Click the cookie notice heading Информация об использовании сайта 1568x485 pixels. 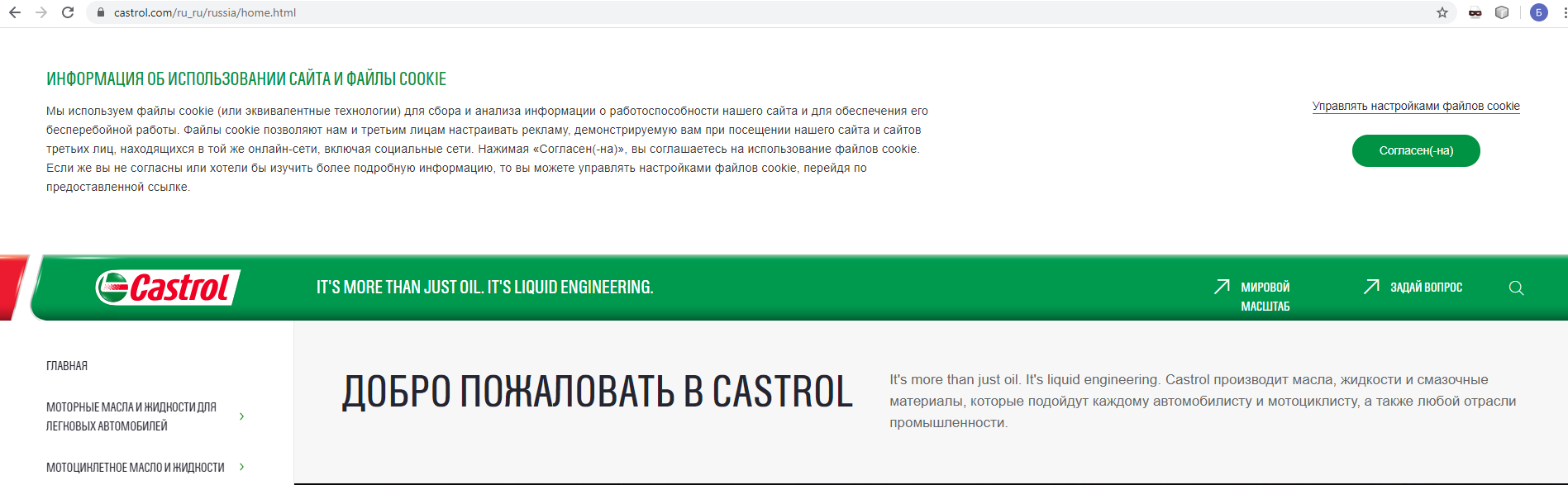point(246,79)
